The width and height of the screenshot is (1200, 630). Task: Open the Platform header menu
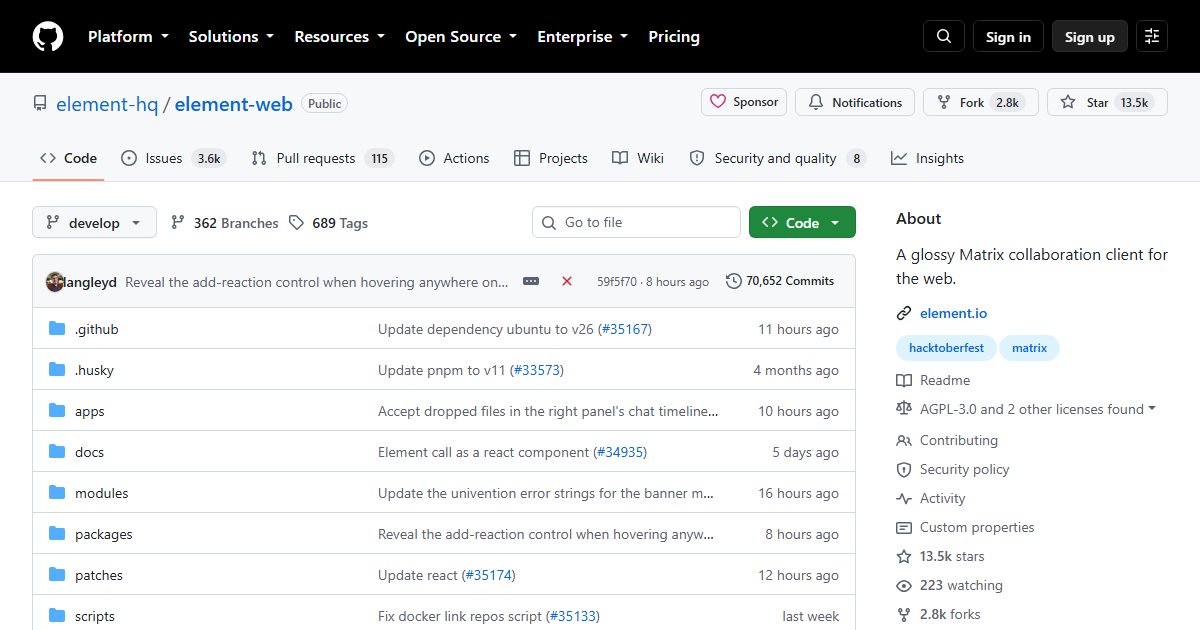coord(127,37)
